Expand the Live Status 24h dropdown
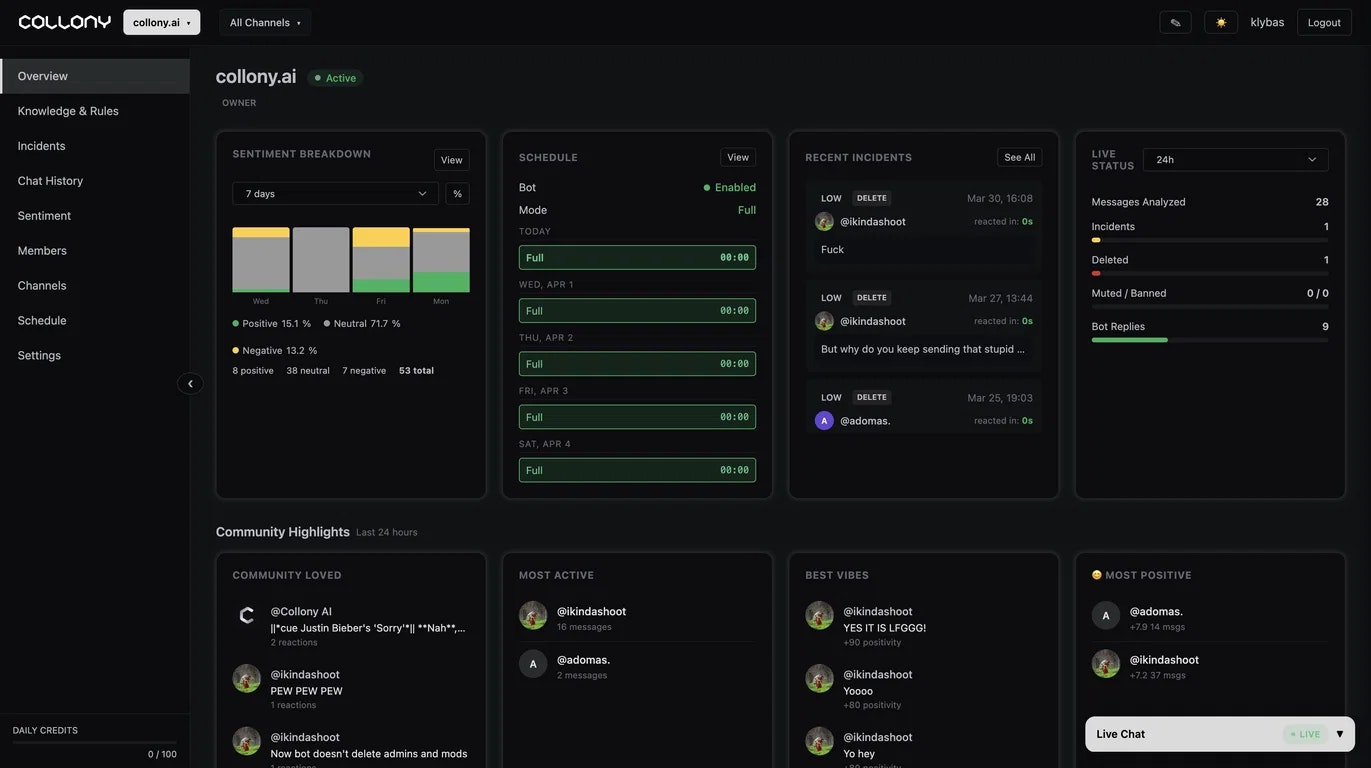The image size is (1371, 768). coord(1235,159)
